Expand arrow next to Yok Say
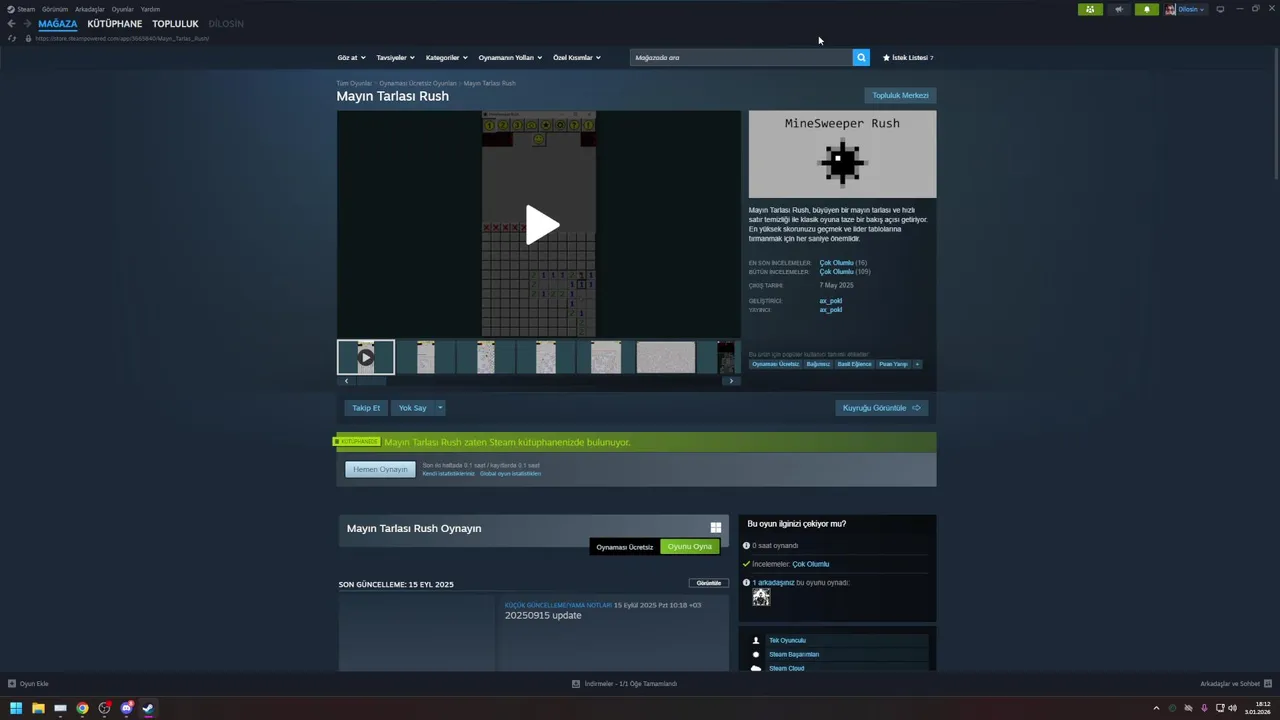The height and width of the screenshot is (720, 1280). (x=440, y=408)
